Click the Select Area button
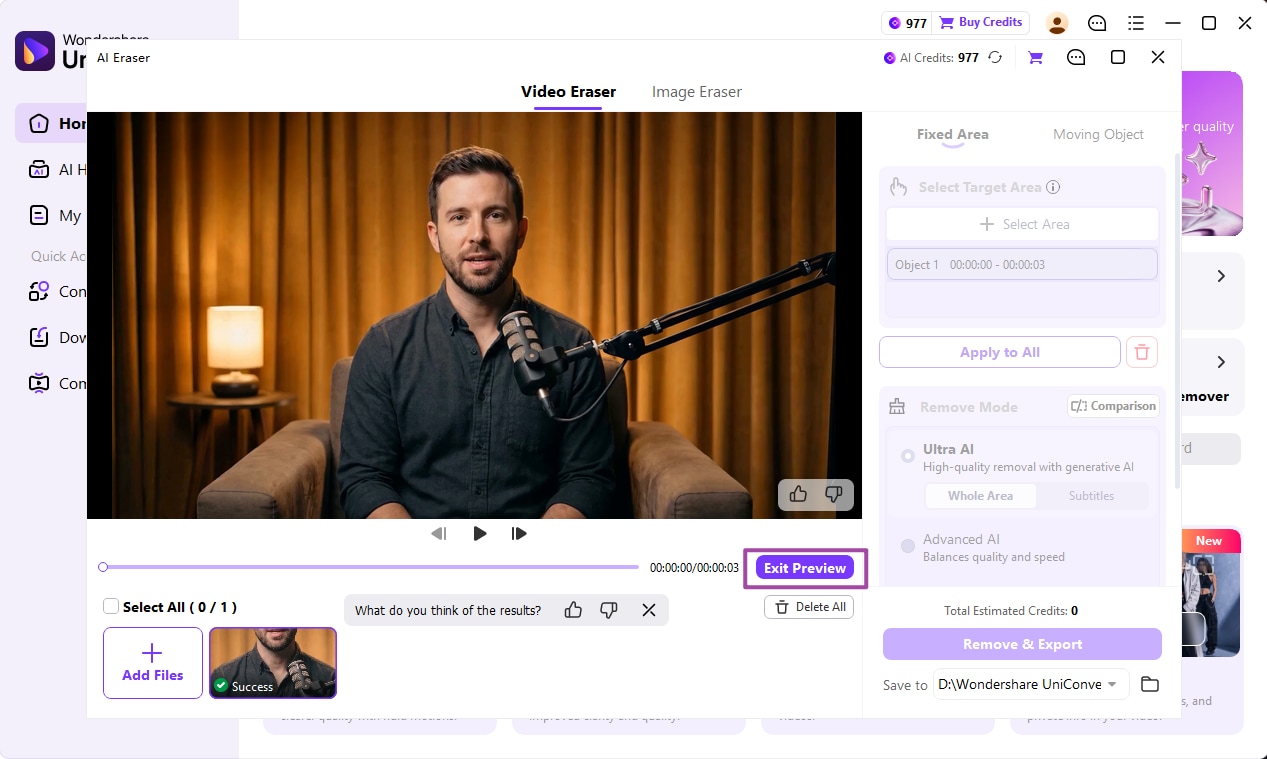The width and height of the screenshot is (1267, 759). (1022, 224)
